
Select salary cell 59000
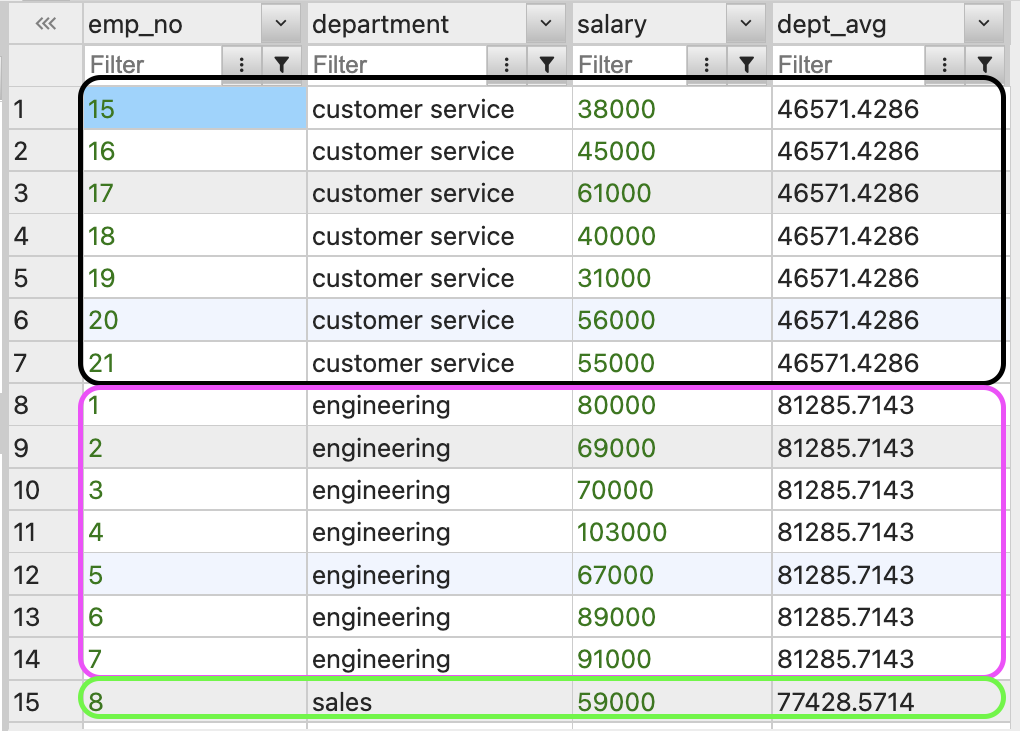[x=672, y=702]
